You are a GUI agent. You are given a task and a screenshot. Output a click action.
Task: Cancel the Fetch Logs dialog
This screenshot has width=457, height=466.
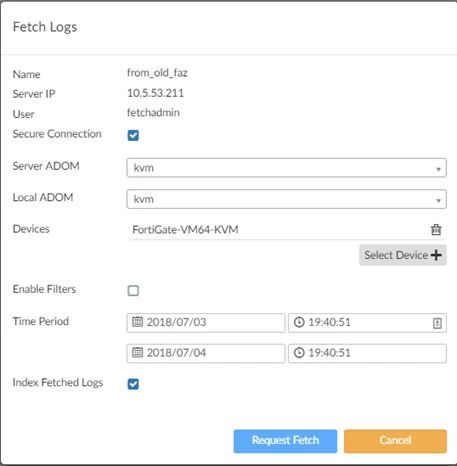[x=395, y=441]
